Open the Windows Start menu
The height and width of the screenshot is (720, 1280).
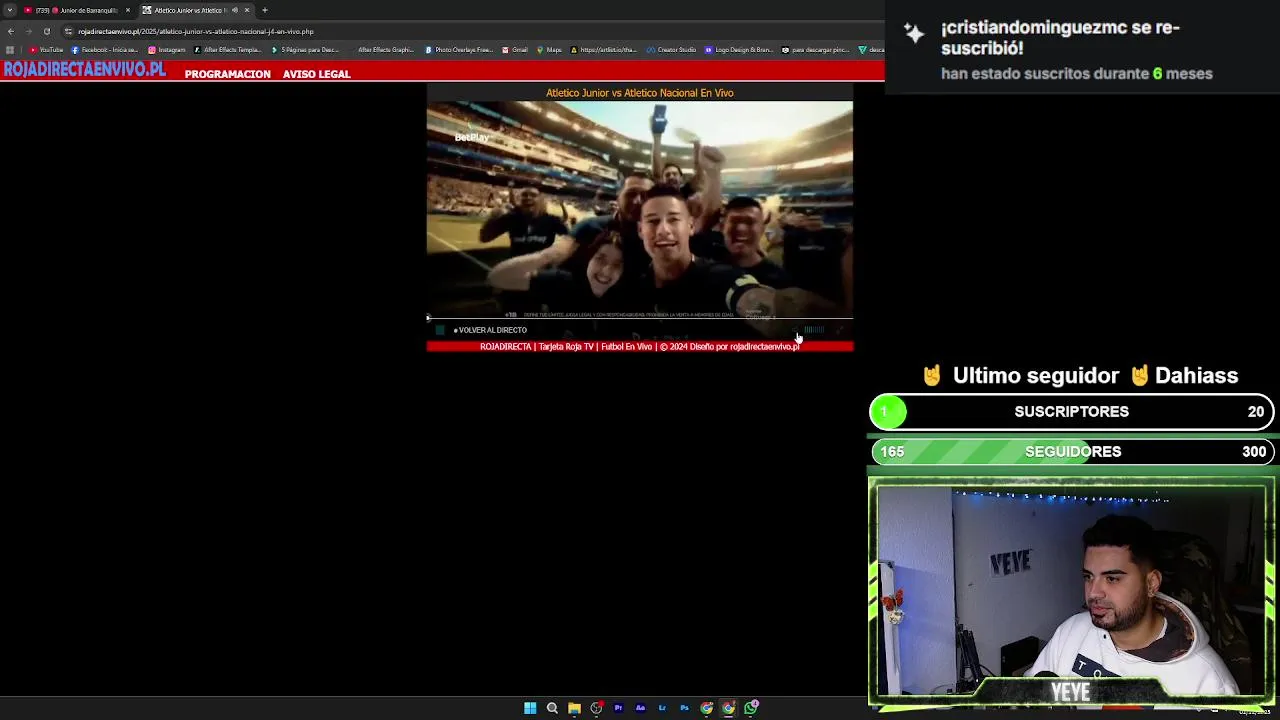click(530, 708)
